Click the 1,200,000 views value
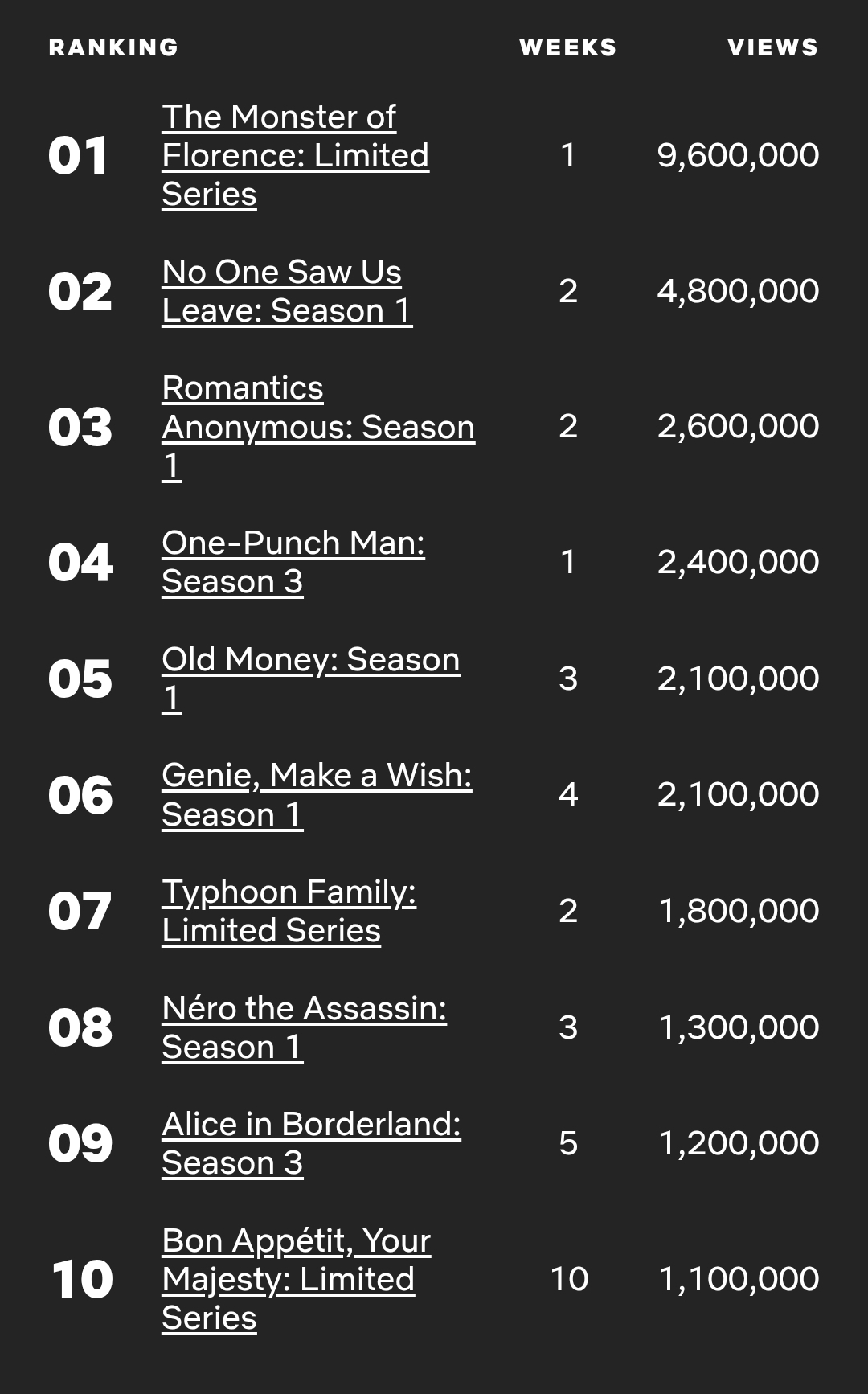Image resolution: width=868 pixels, height=1394 pixels. click(x=738, y=1143)
